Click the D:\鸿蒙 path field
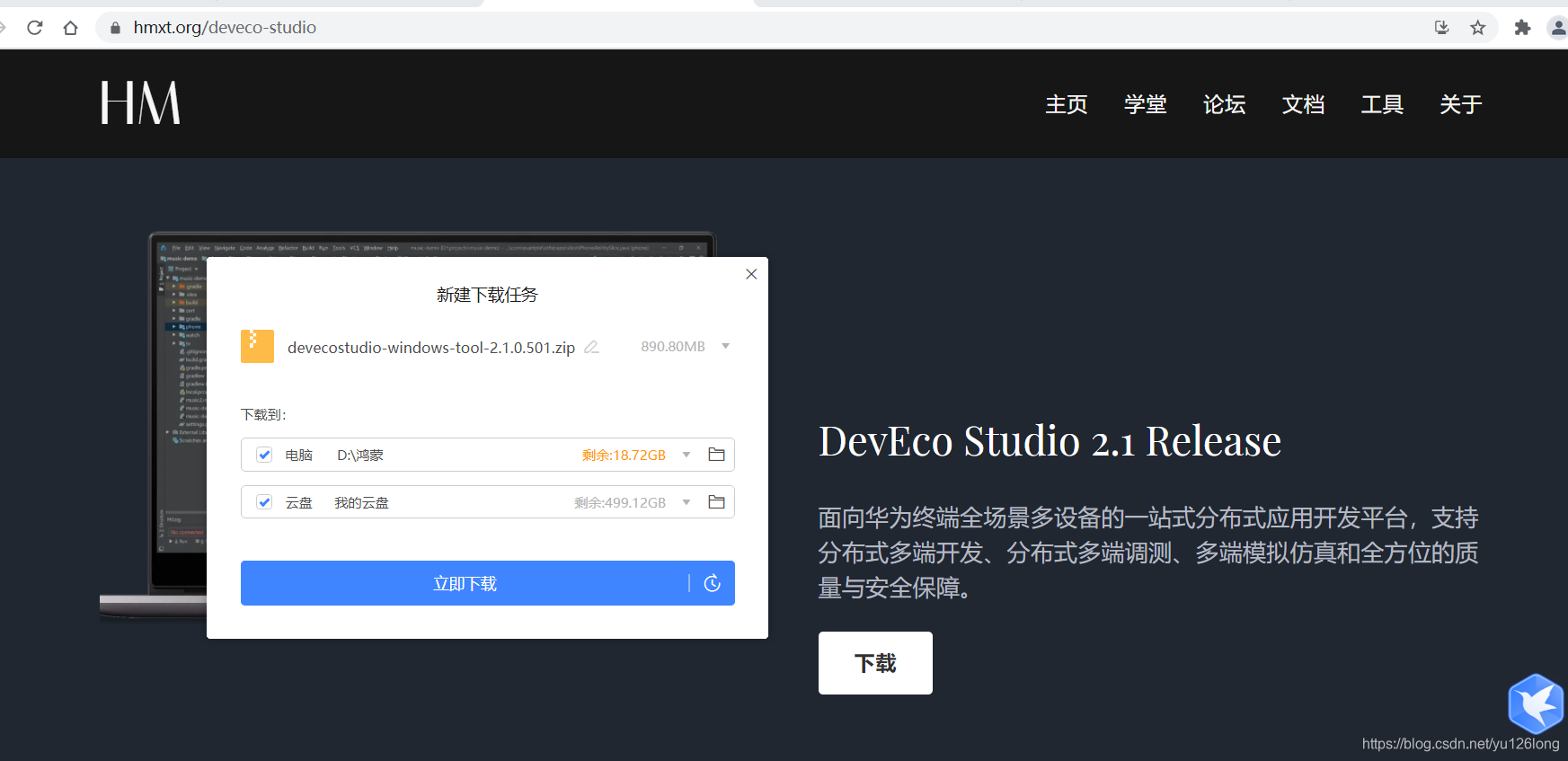 tap(360, 456)
